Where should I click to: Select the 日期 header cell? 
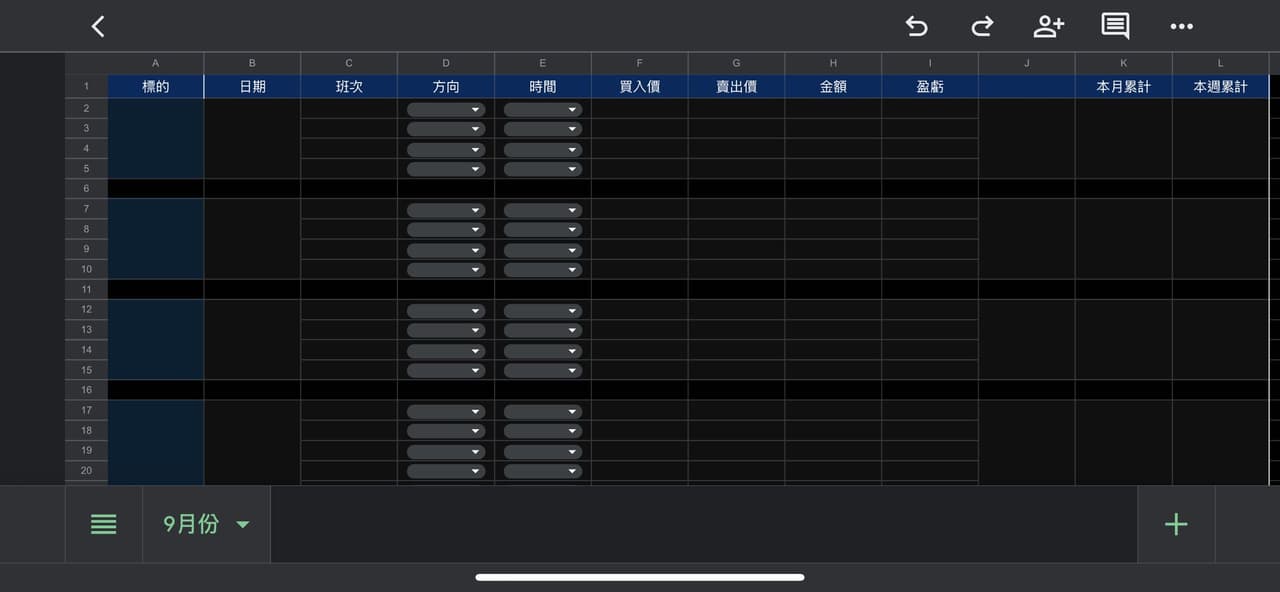click(252, 87)
